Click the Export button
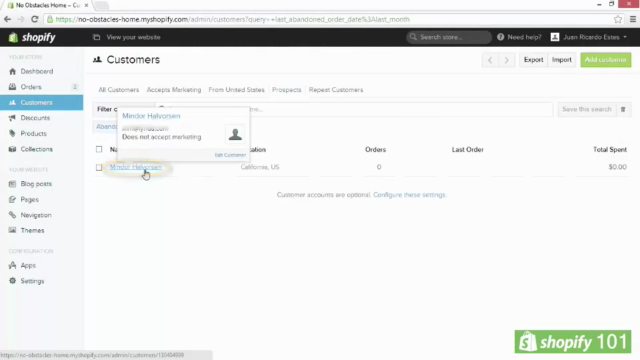 point(533,60)
